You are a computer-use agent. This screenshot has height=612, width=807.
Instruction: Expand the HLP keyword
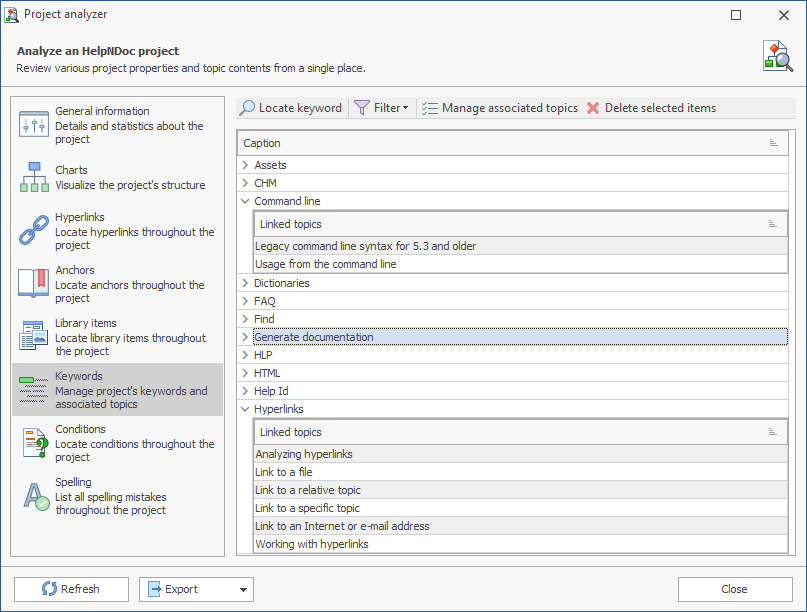pos(245,355)
